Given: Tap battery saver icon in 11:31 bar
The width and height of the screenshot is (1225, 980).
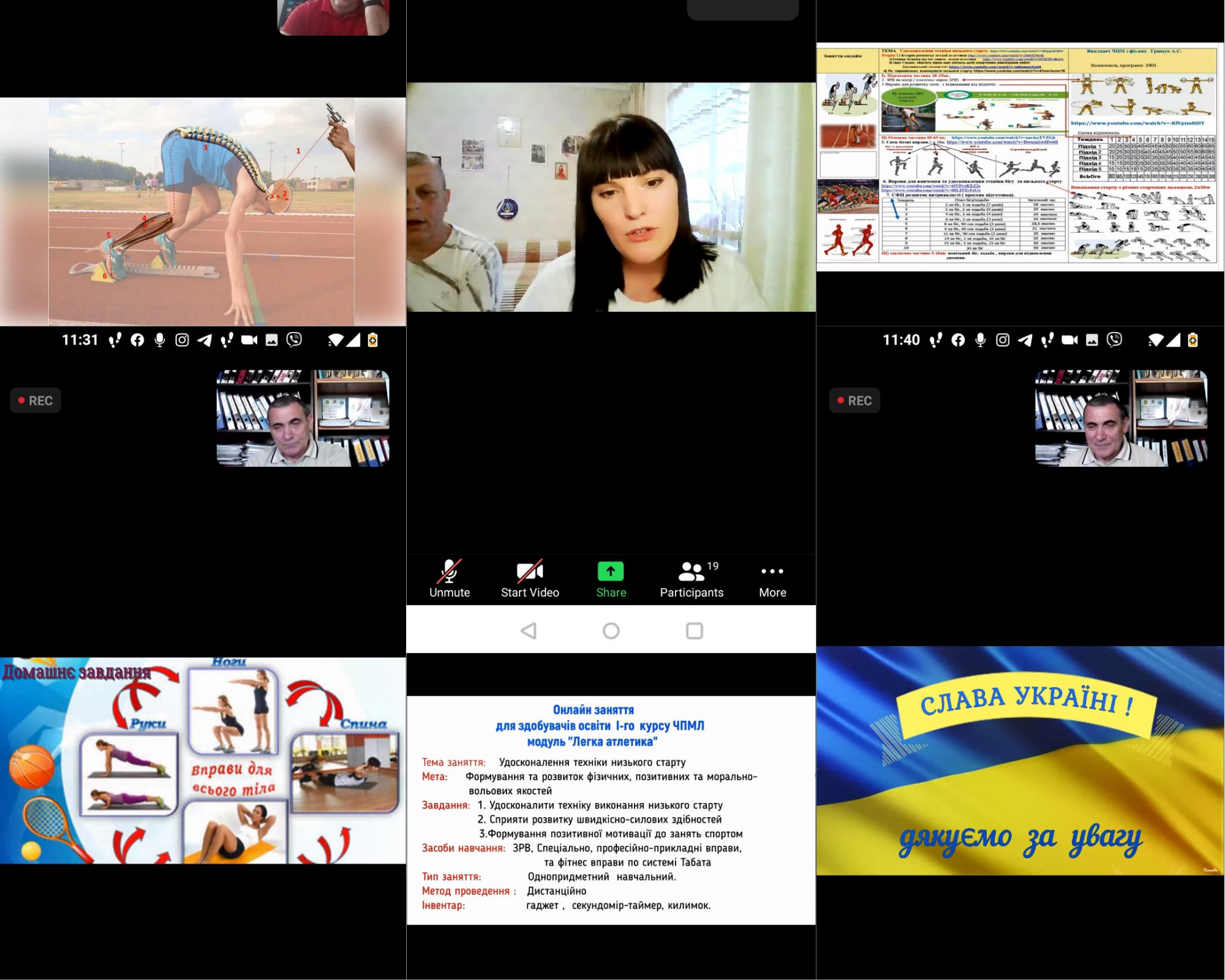Looking at the screenshot, I should 372,340.
